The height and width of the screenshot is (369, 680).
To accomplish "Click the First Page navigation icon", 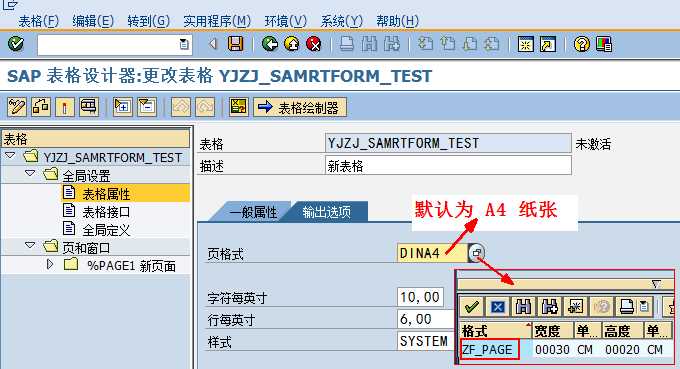I will point(425,44).
